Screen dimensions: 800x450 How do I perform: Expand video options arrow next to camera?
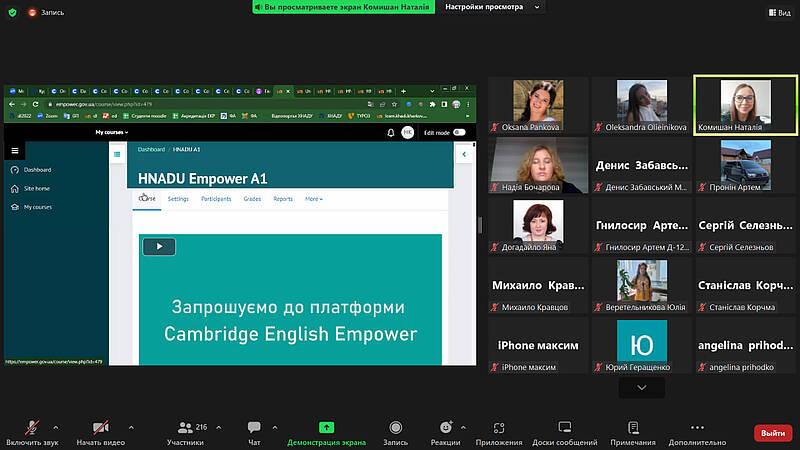pyautogui.click(x=131, y=428)
